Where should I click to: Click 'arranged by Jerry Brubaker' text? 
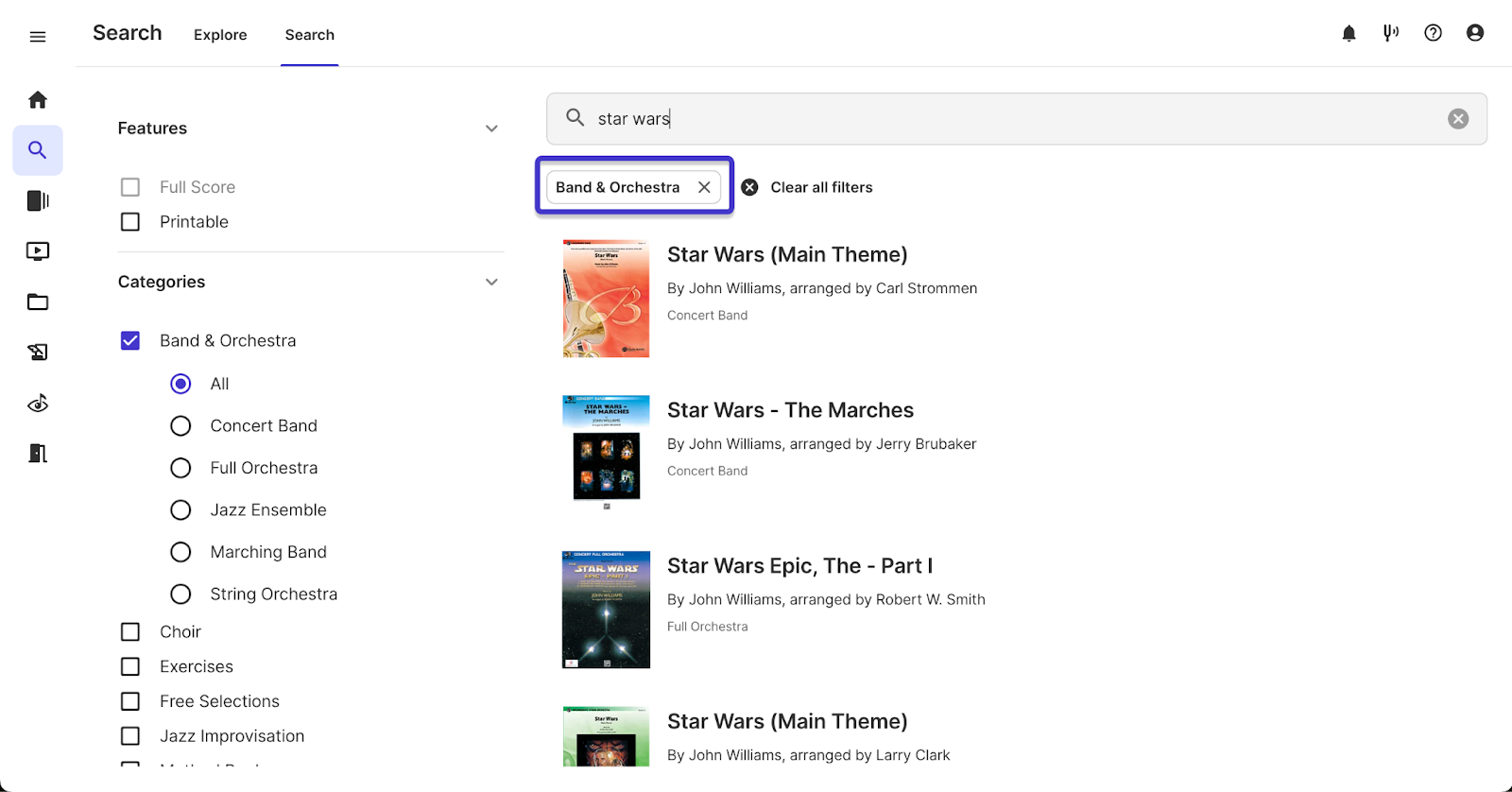(x=882, y=444)
